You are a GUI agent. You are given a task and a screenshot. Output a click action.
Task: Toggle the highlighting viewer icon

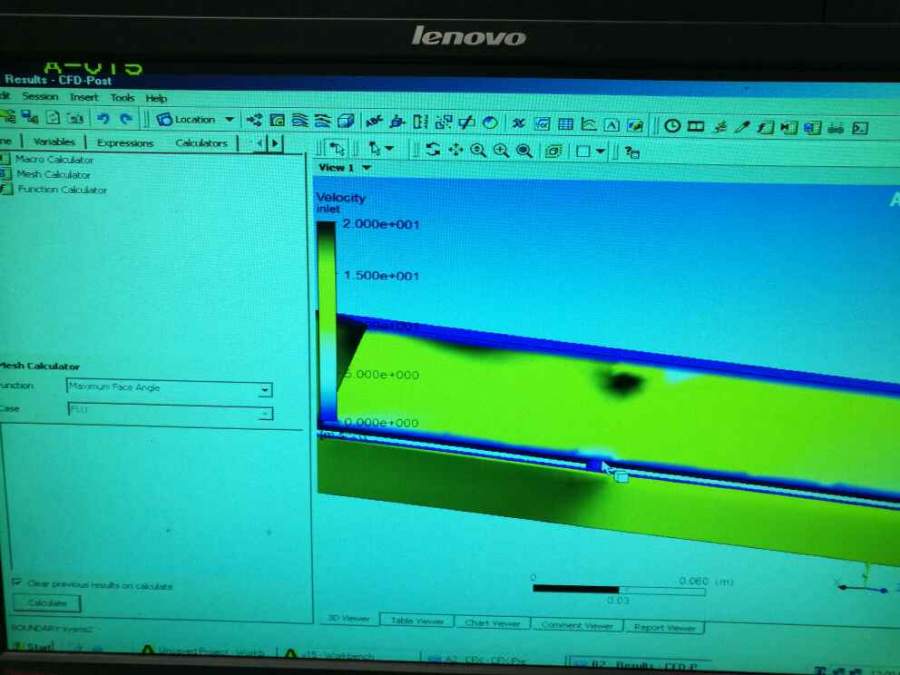[x=553, y=152]
